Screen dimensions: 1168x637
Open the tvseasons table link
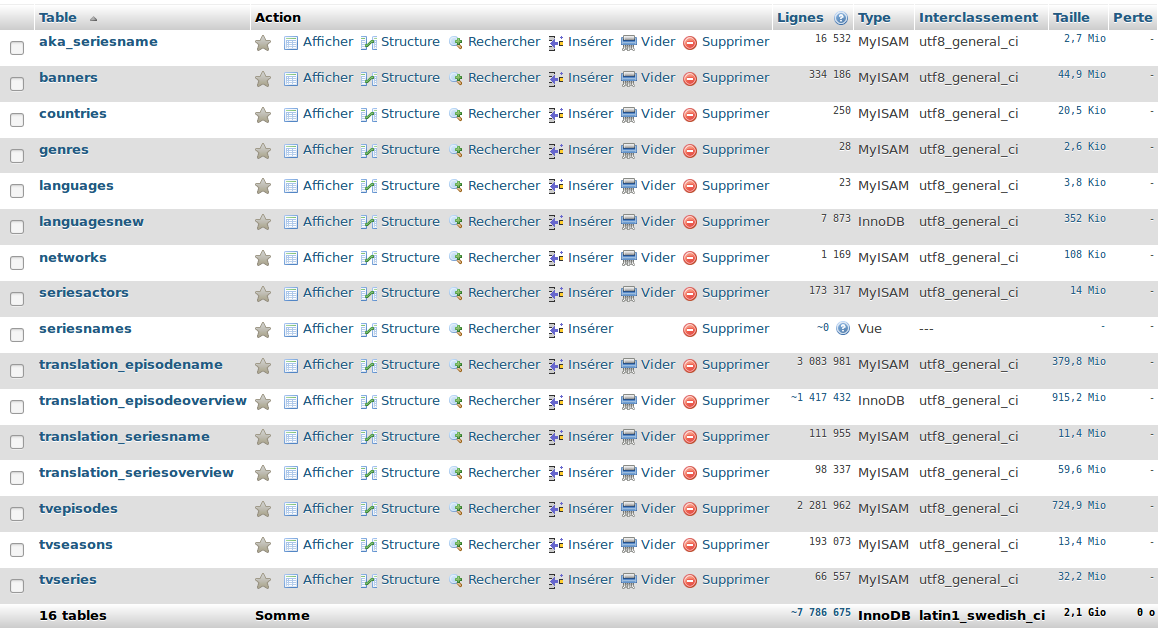(76, 545)
